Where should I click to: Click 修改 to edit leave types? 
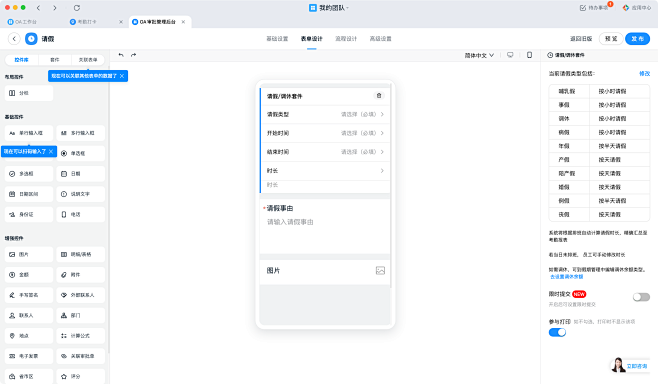645,73
